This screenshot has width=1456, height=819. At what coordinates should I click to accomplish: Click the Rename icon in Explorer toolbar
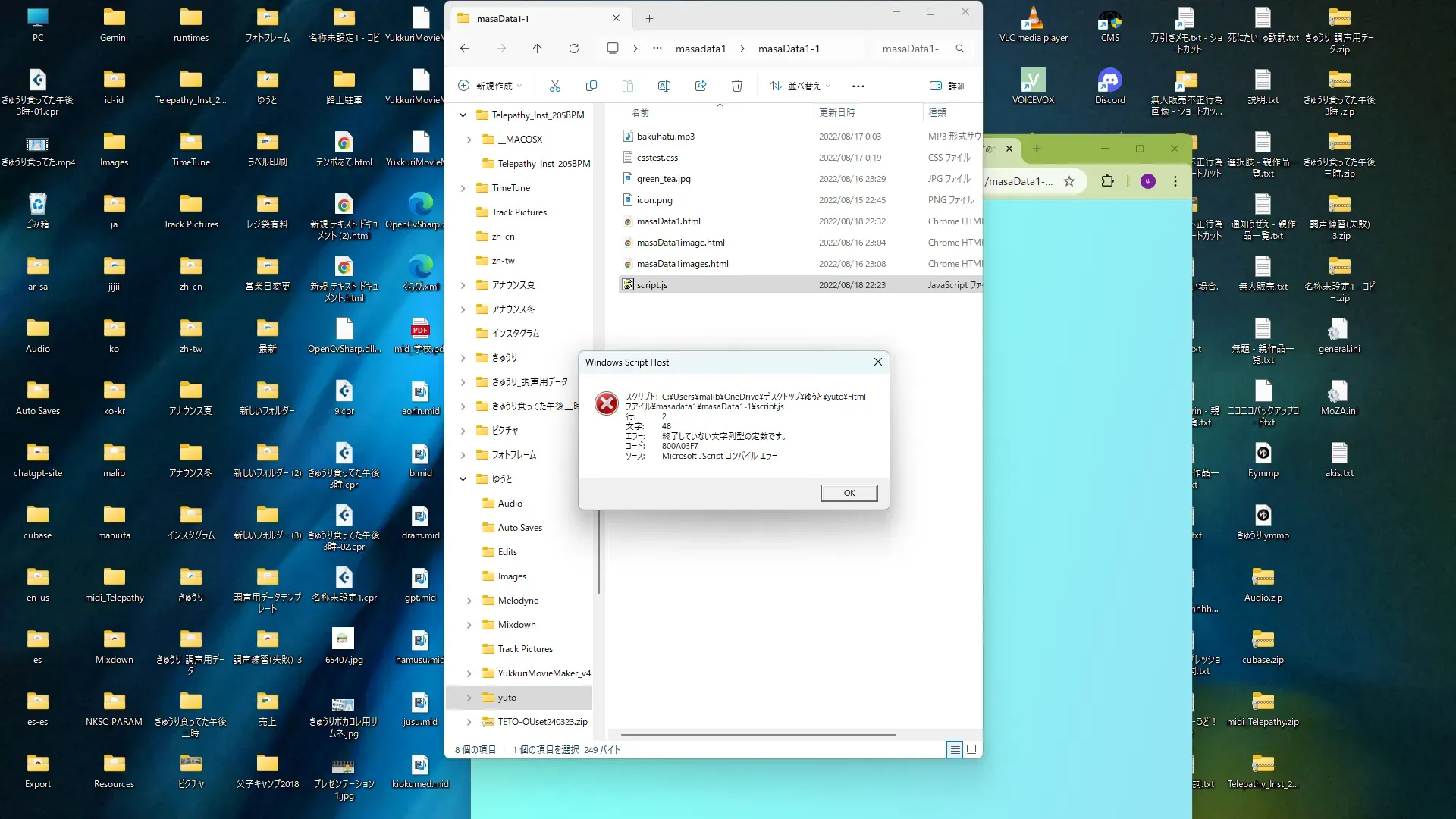tap(664, 86)
